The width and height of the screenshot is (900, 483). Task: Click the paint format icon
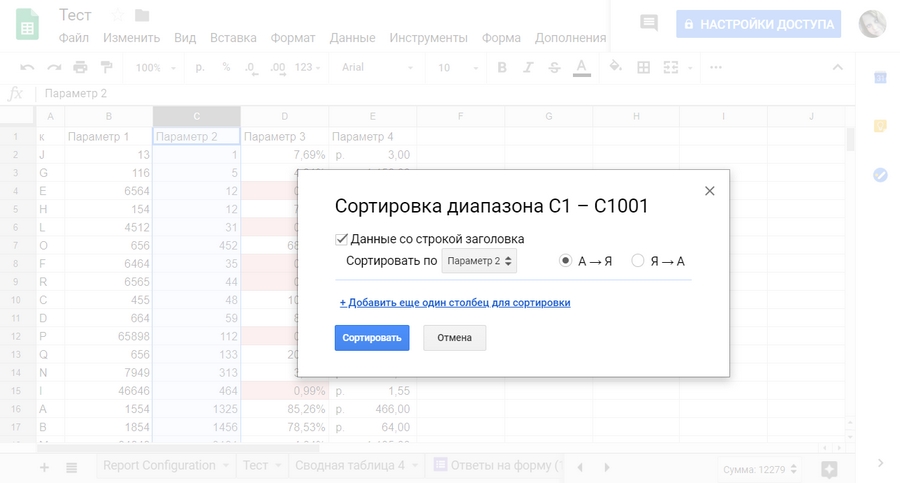click(x=106, y=67)
